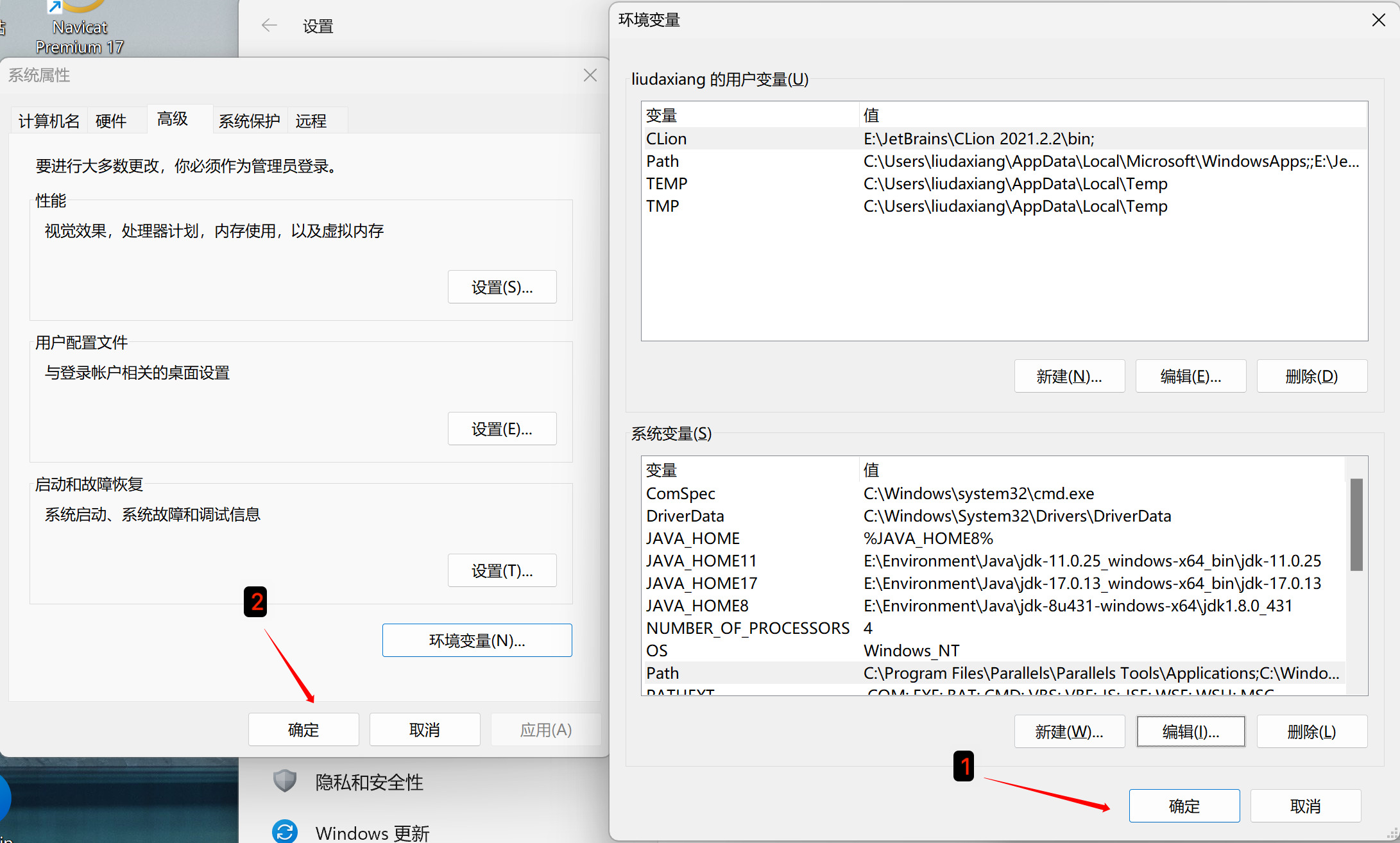Click the back arrow in Settings

[x=269, y=26]
